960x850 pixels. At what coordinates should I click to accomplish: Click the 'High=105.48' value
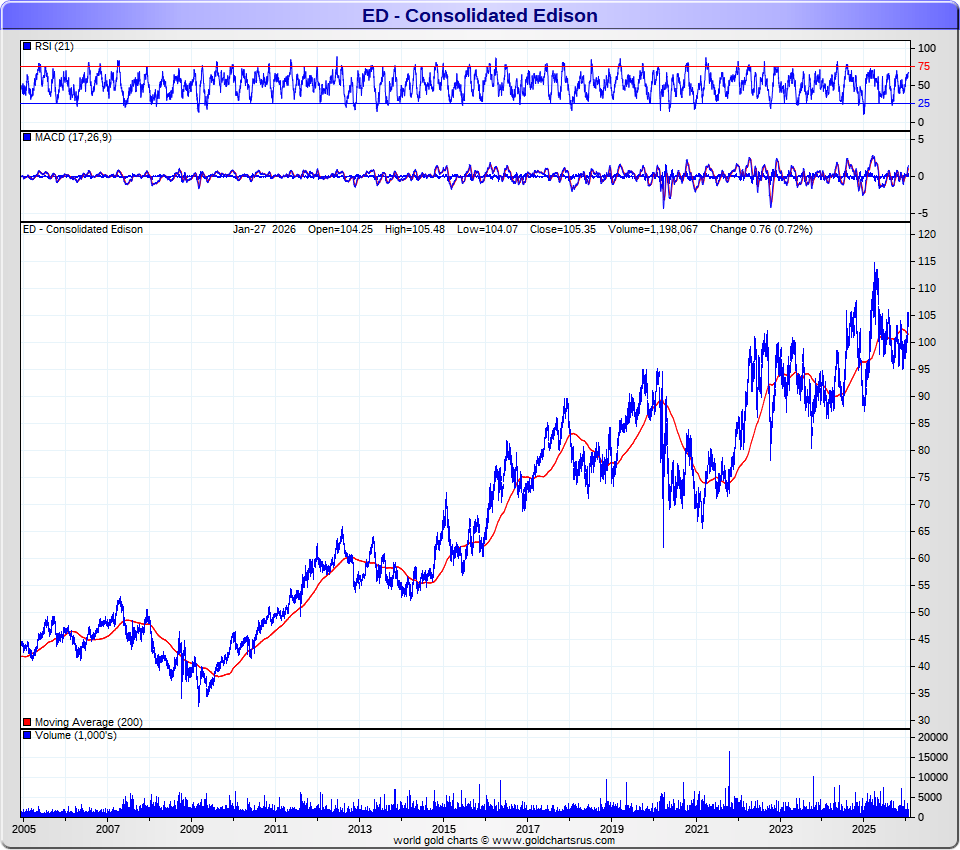pyautogui.click(x=414, y=229)
